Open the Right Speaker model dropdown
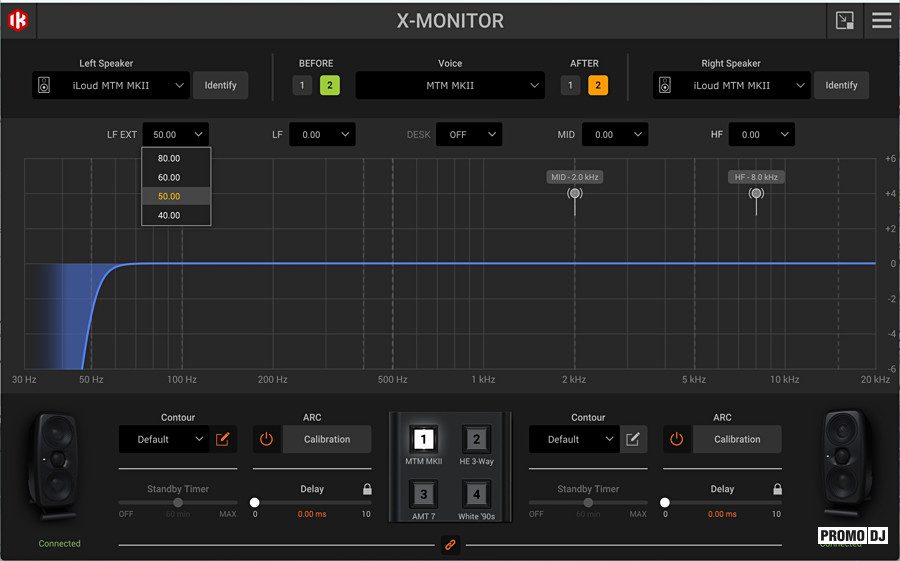This screenshot has height=561, width=900. 731,86
